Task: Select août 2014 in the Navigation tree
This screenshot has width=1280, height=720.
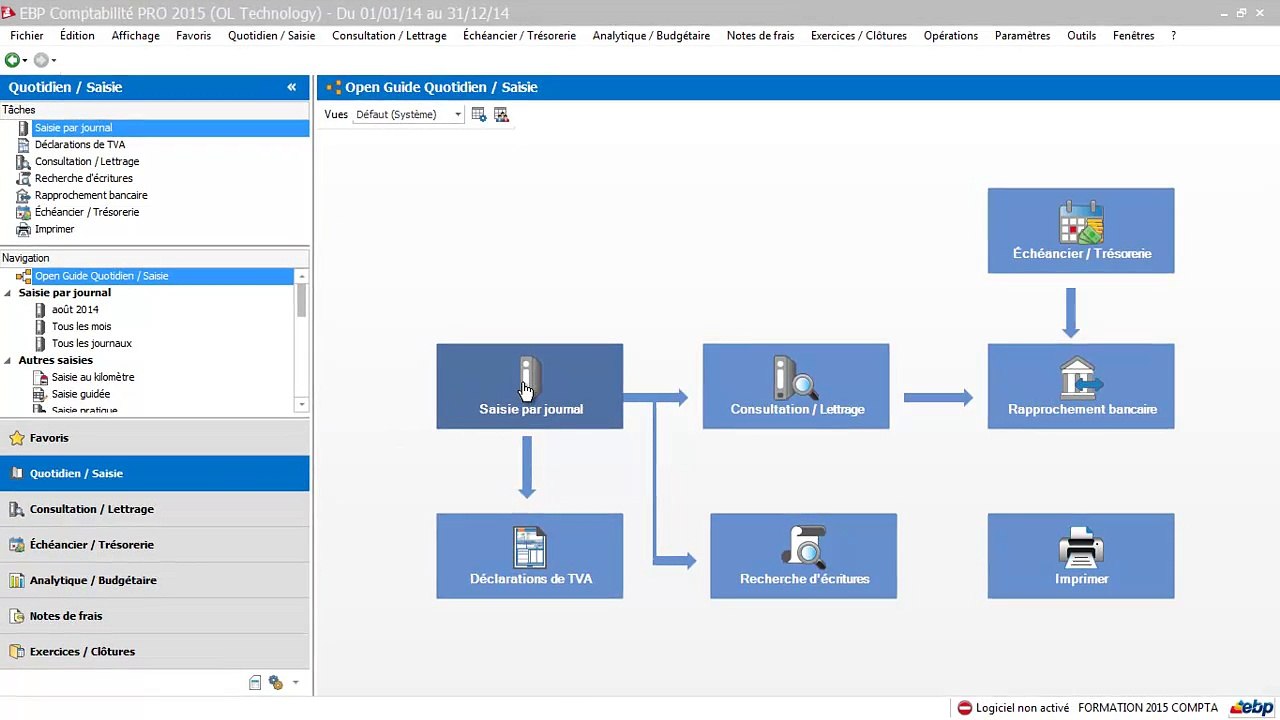Action: (75, 310)
